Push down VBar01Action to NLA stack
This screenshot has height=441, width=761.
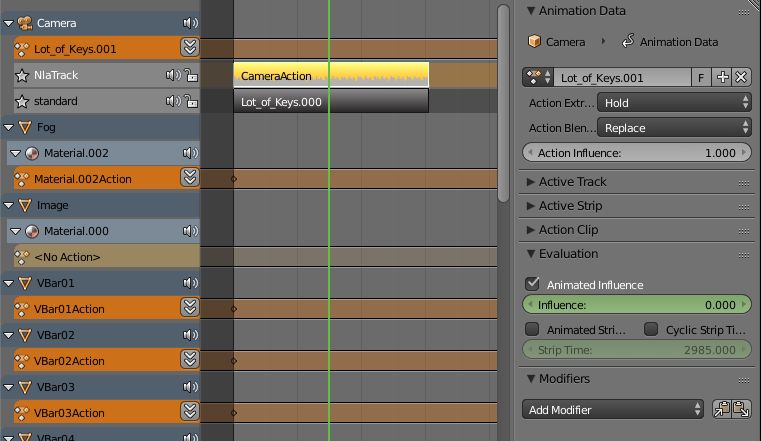(x=190, y=308)
